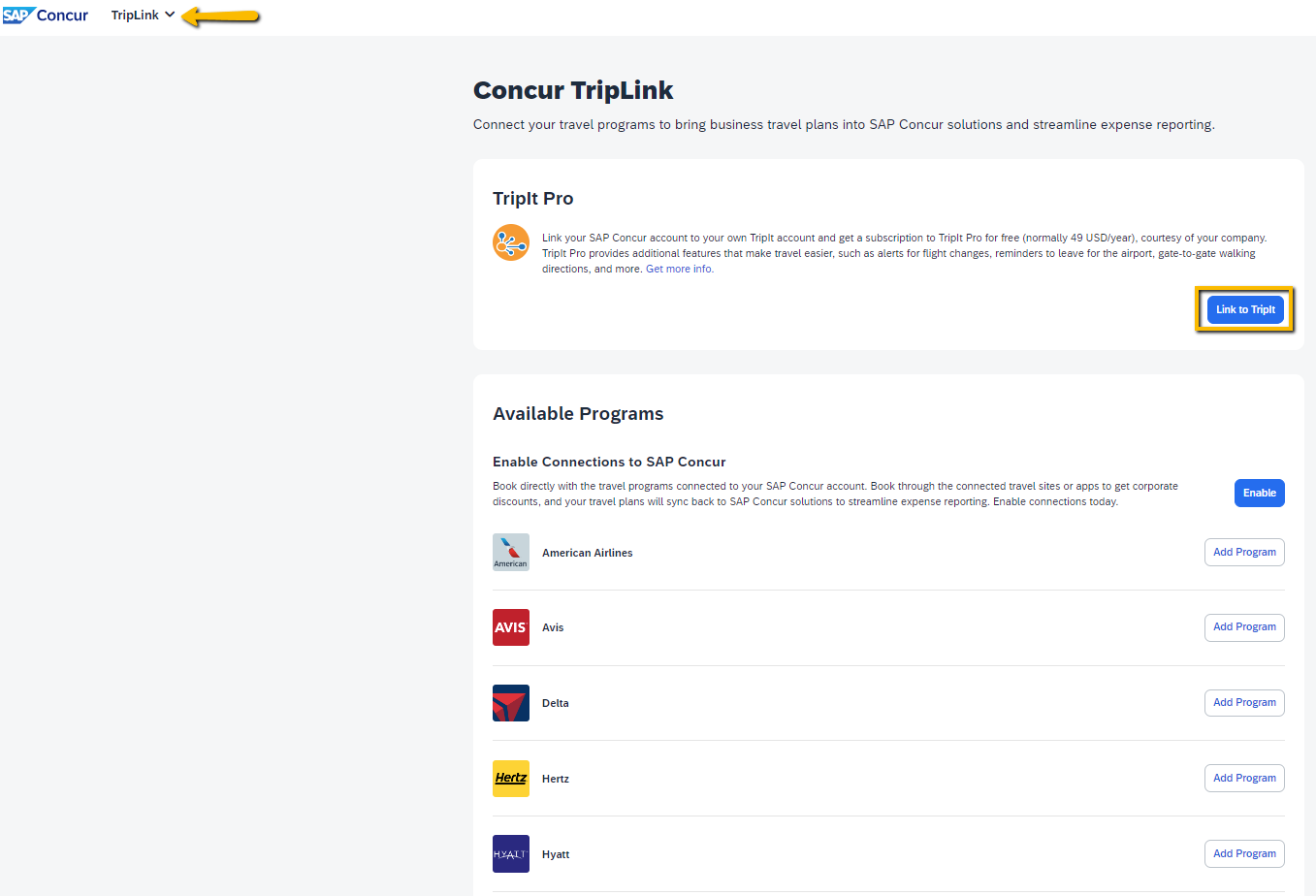Add Program for American Airlines
Screen dimensions: 1316x896
click(x=1244, y=552)
